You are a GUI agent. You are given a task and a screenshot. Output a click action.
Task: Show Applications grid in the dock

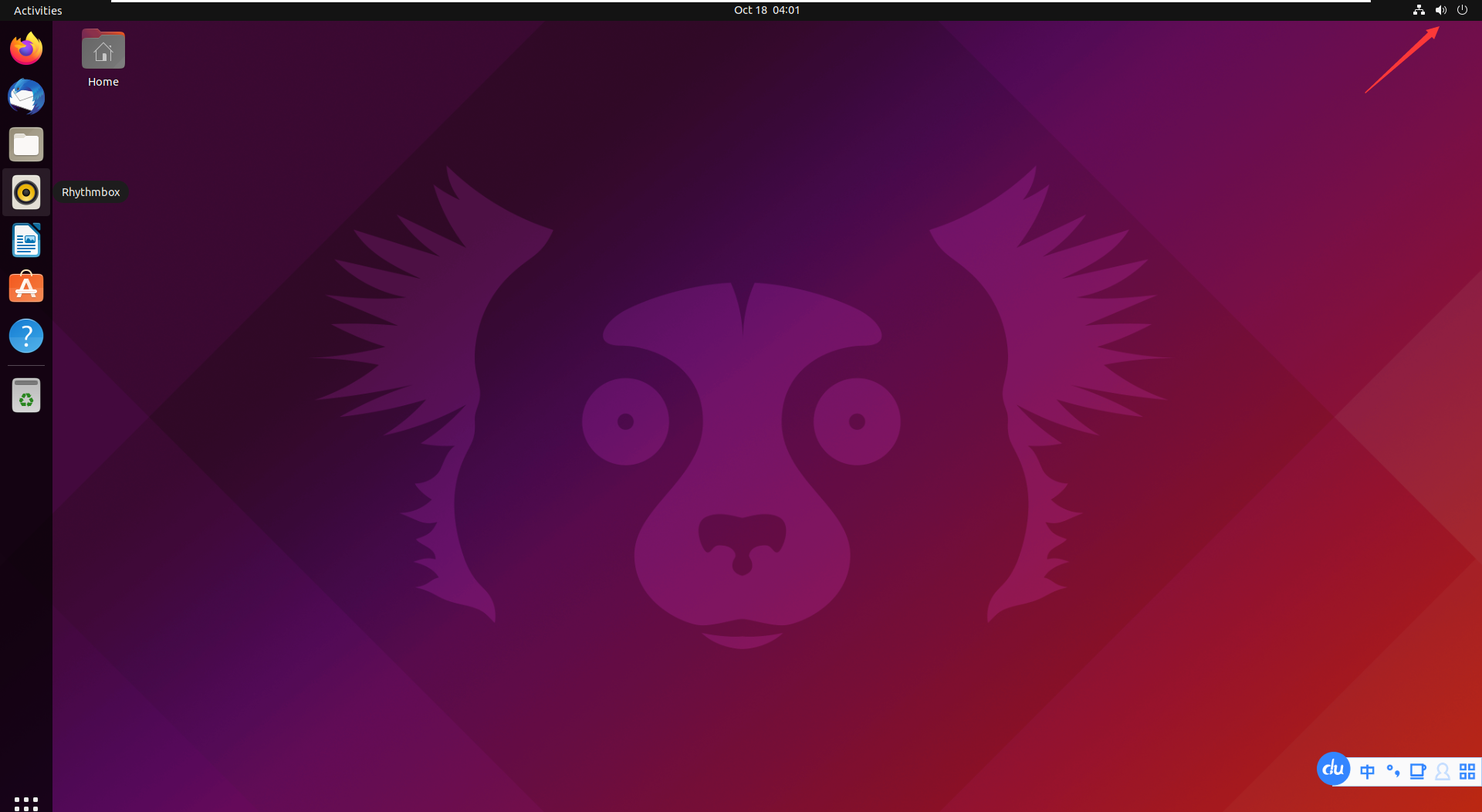point(26,804)
